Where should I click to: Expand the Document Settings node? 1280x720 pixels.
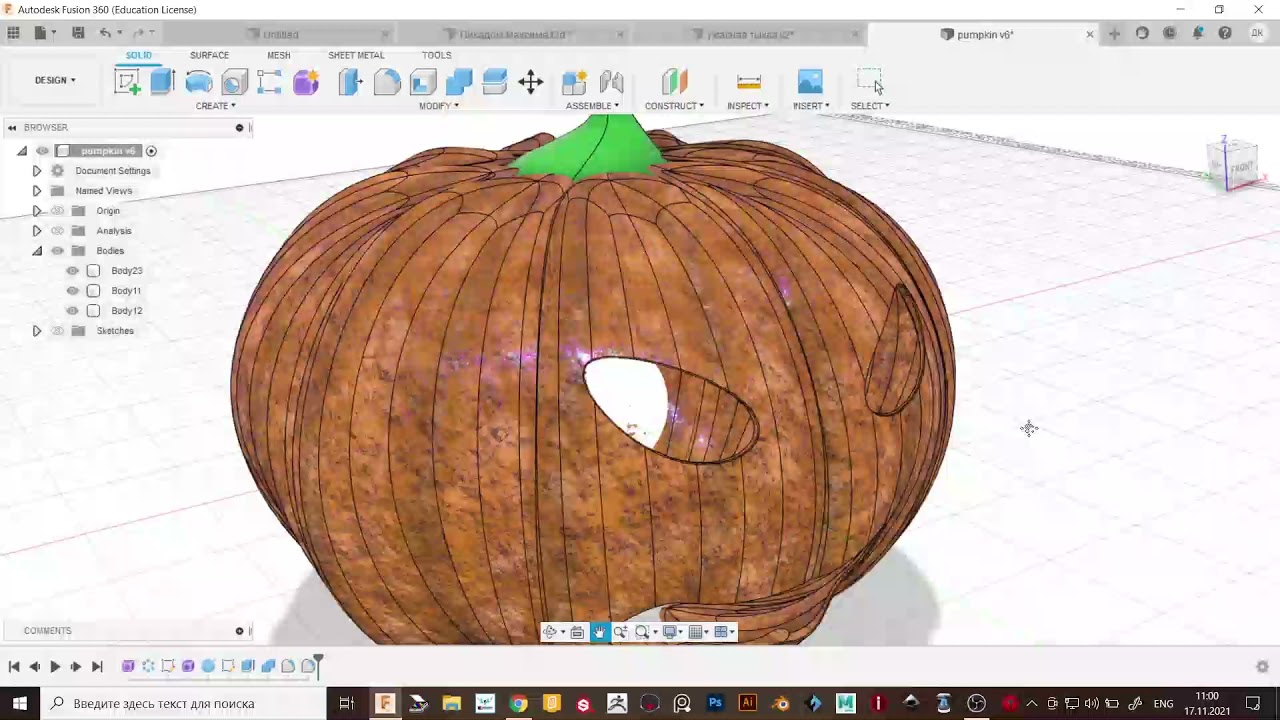[x=37, y=171]
